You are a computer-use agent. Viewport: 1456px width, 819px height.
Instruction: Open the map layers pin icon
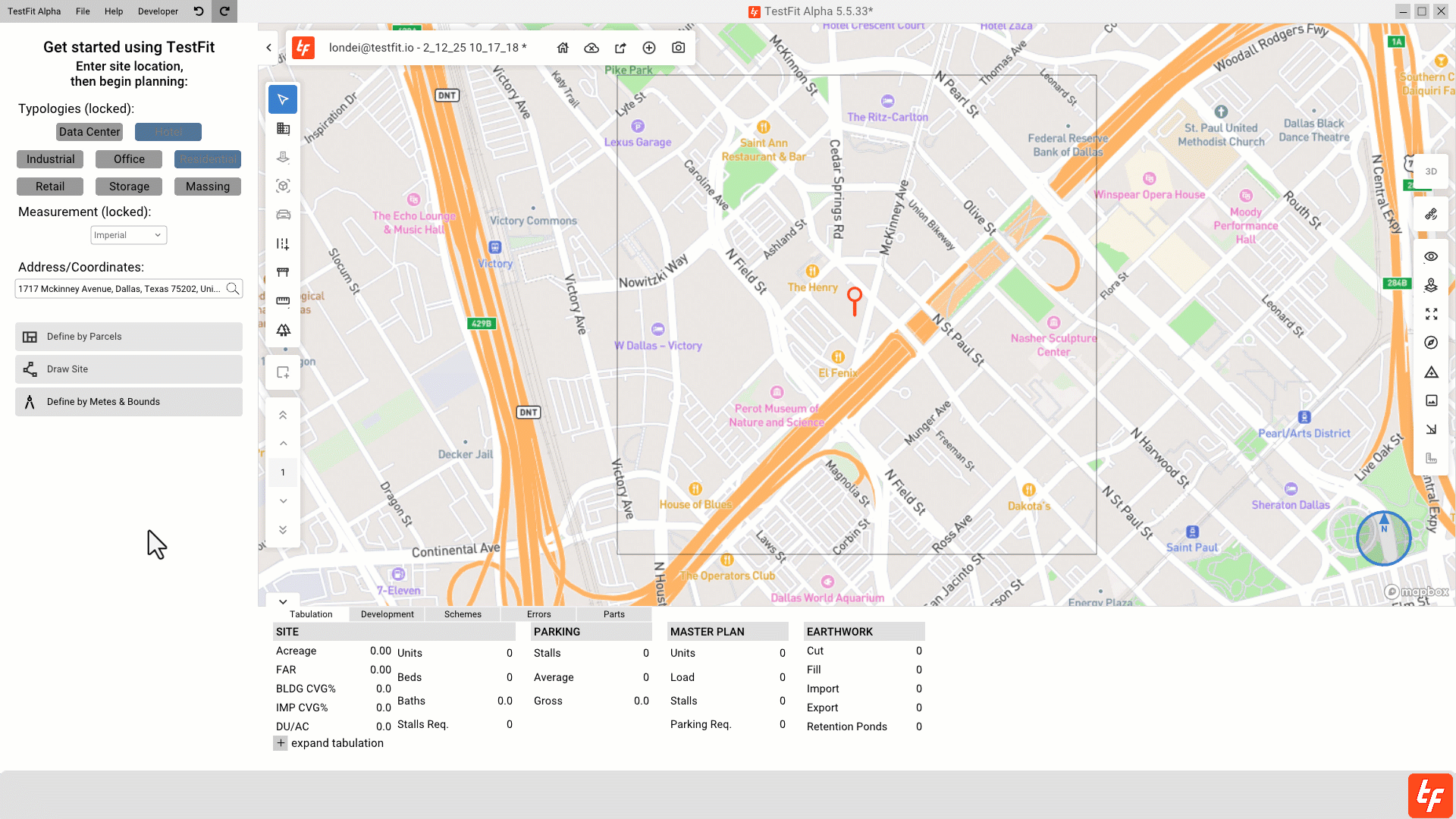pos(1431,285)
